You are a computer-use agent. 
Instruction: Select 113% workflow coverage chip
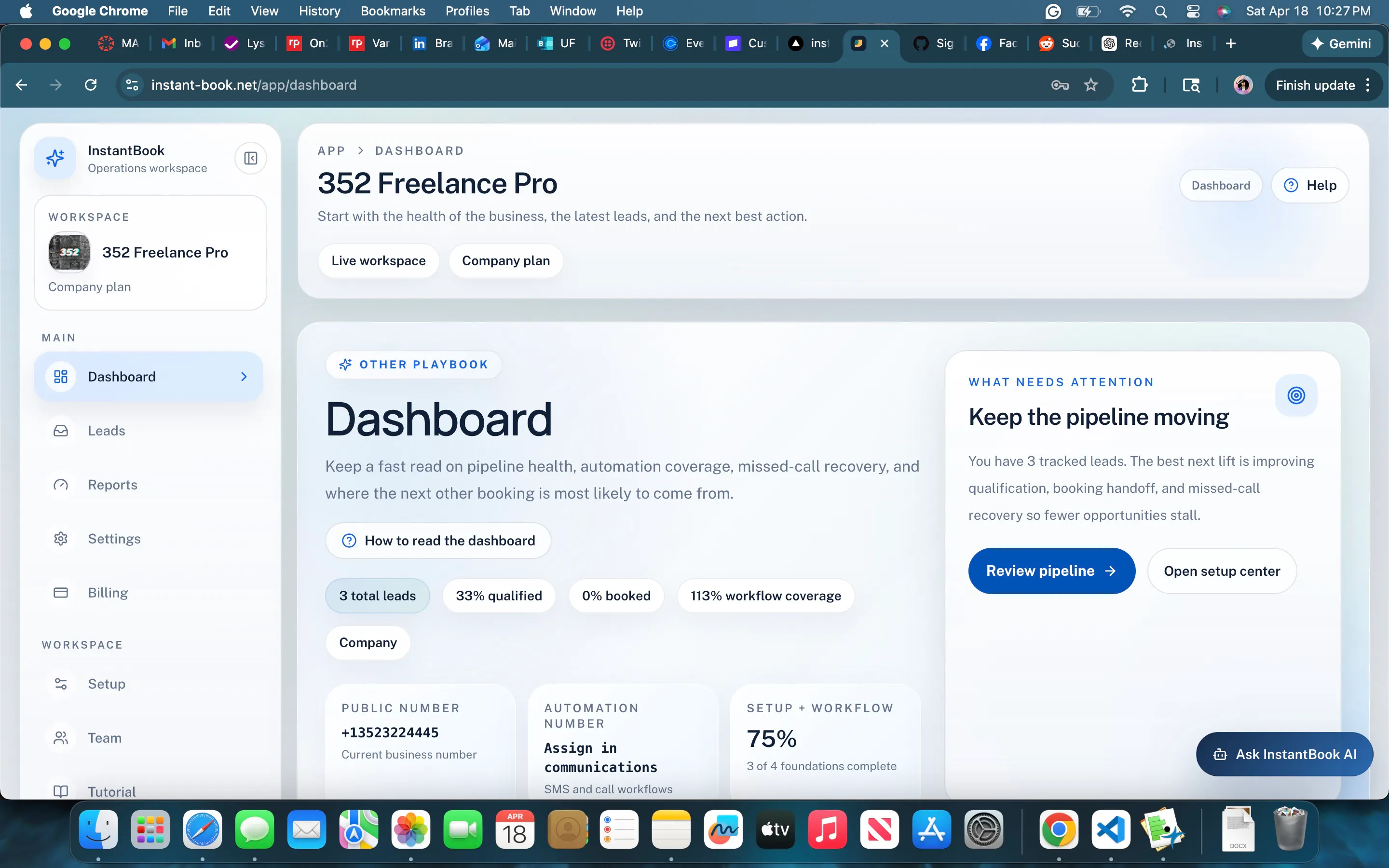coord(766,596)
